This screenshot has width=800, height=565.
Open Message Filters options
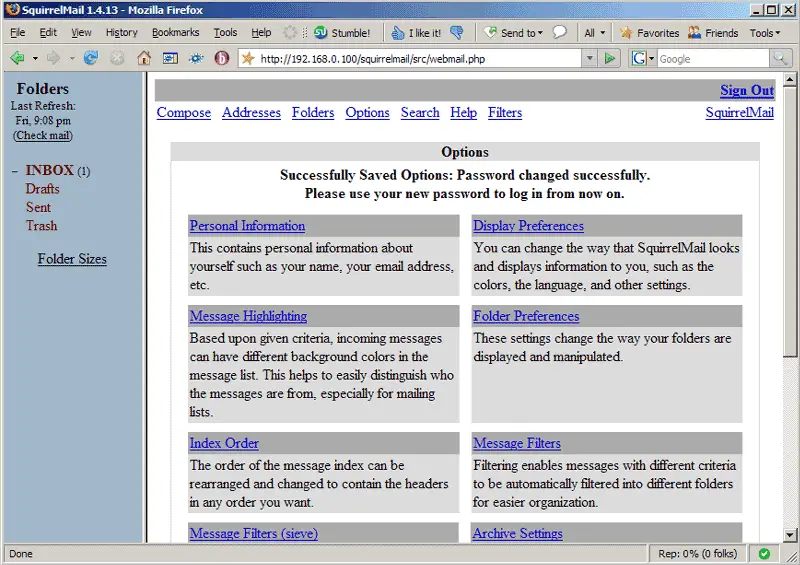tap(517, 443)
